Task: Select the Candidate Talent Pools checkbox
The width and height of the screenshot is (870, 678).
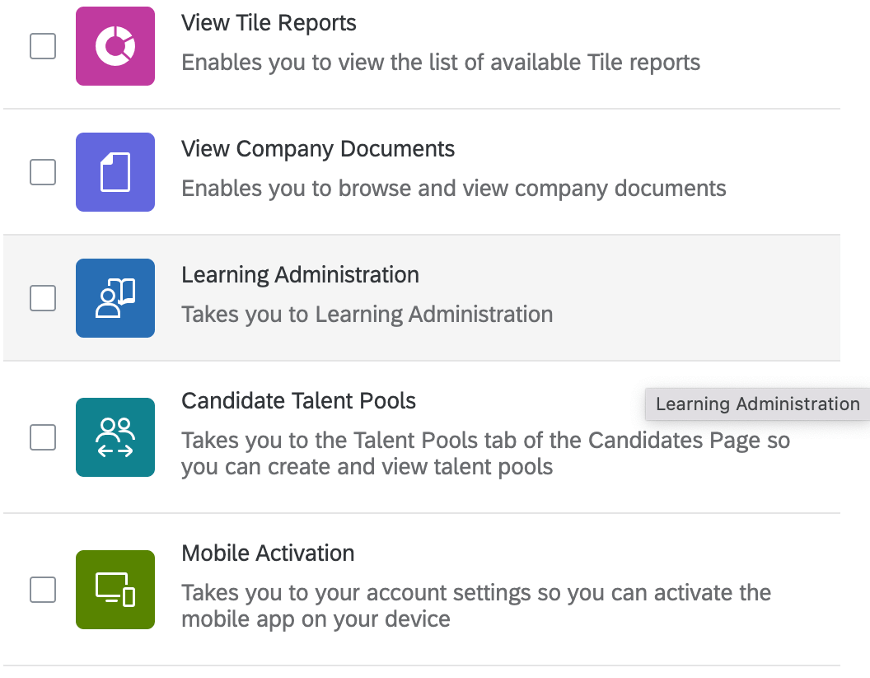Action: [43, 437]
